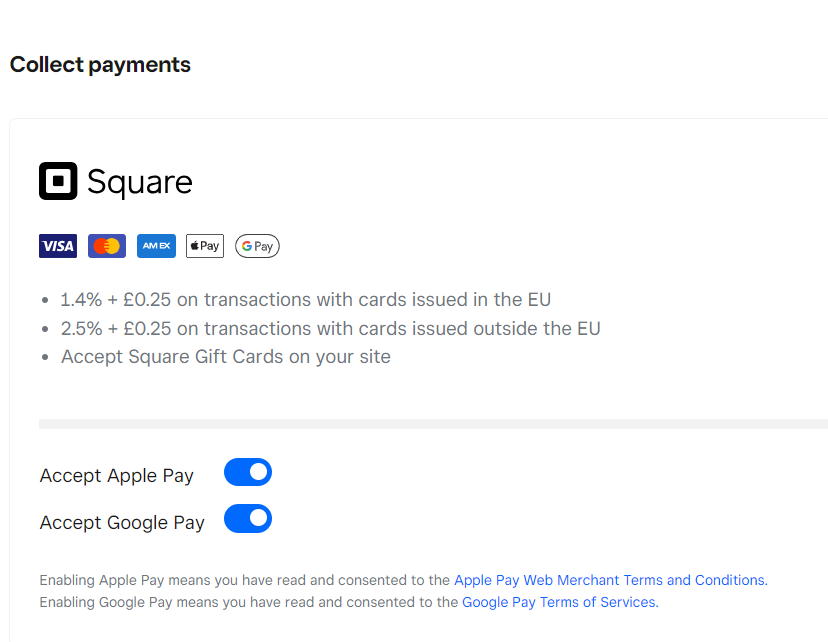Screen dimensions: 828x642
Task: Click the 'Enabling Apple Pay means' consent text
Action: point(245,580)
